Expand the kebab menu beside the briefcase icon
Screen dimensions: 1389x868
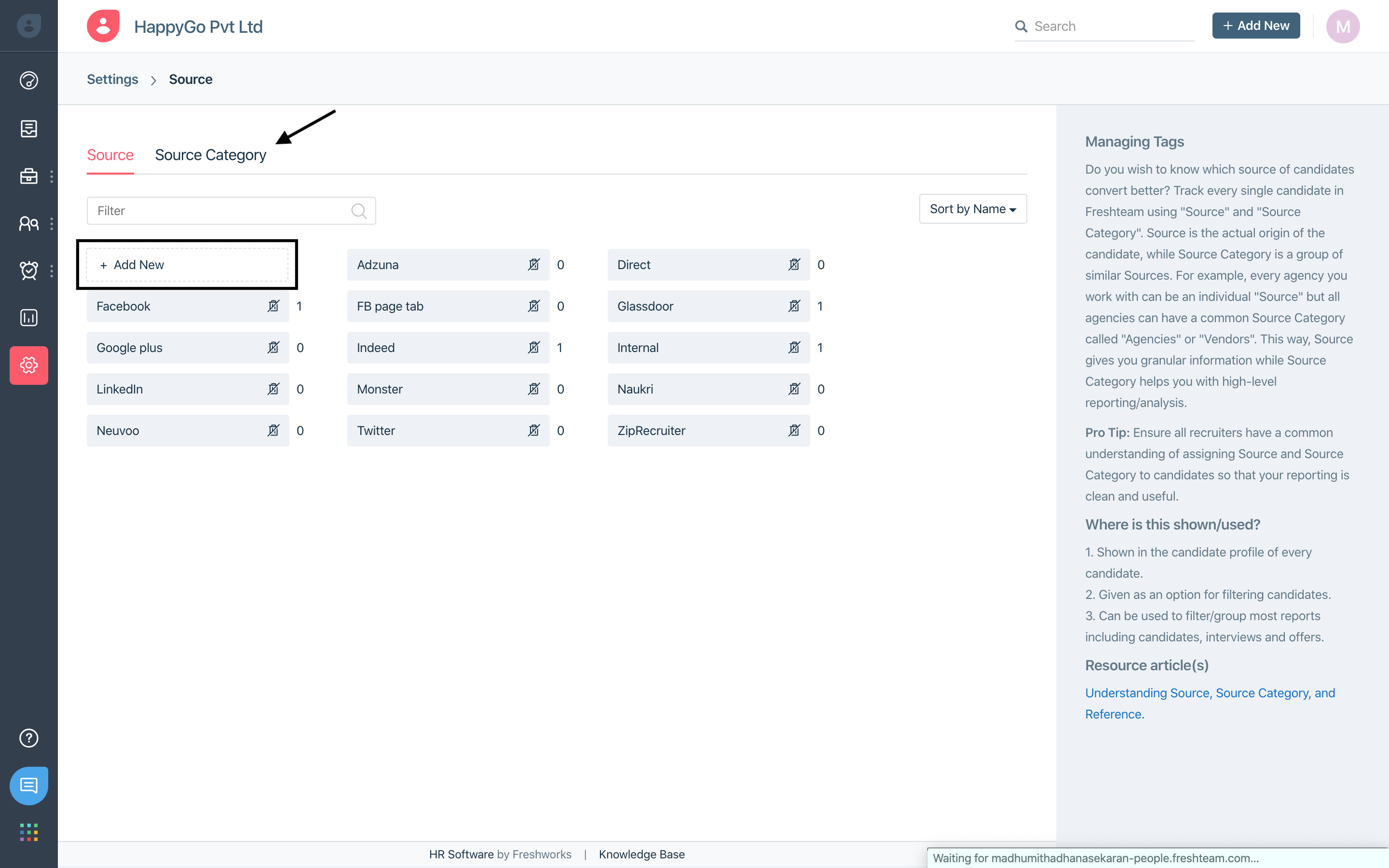[53, 176]
